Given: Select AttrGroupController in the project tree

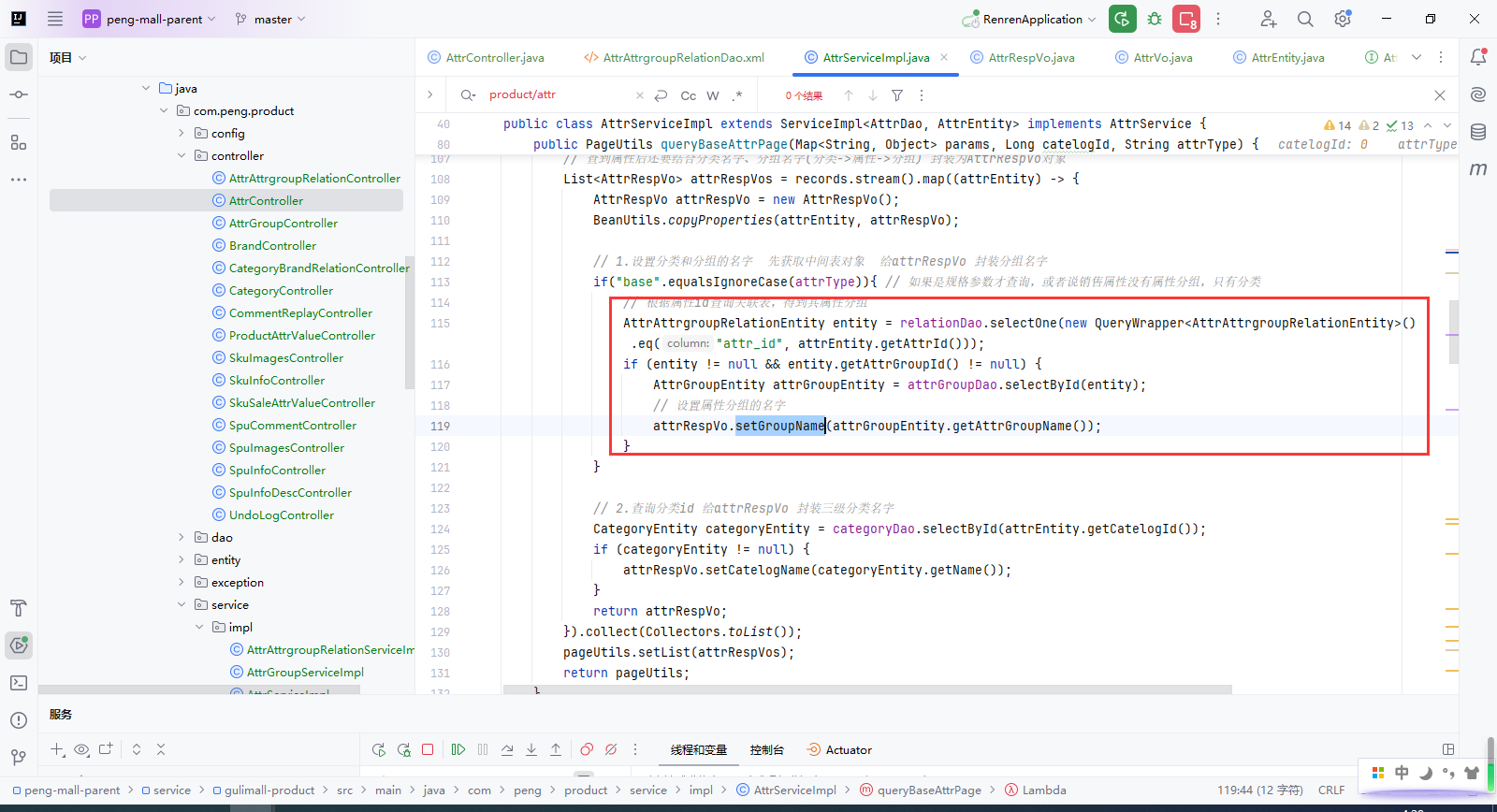Looking at the screenshot, I should [283, 224].
